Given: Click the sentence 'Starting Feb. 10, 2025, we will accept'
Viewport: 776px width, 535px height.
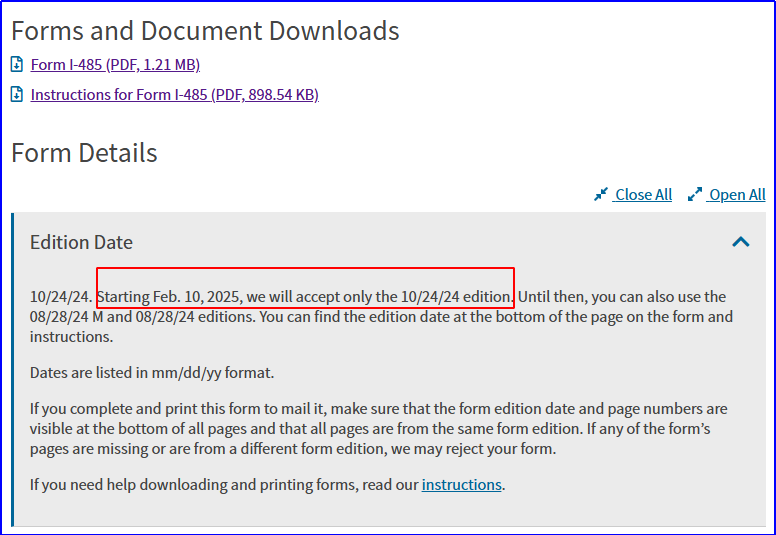Looking at the screenshot, I should (x=305, y=297).
